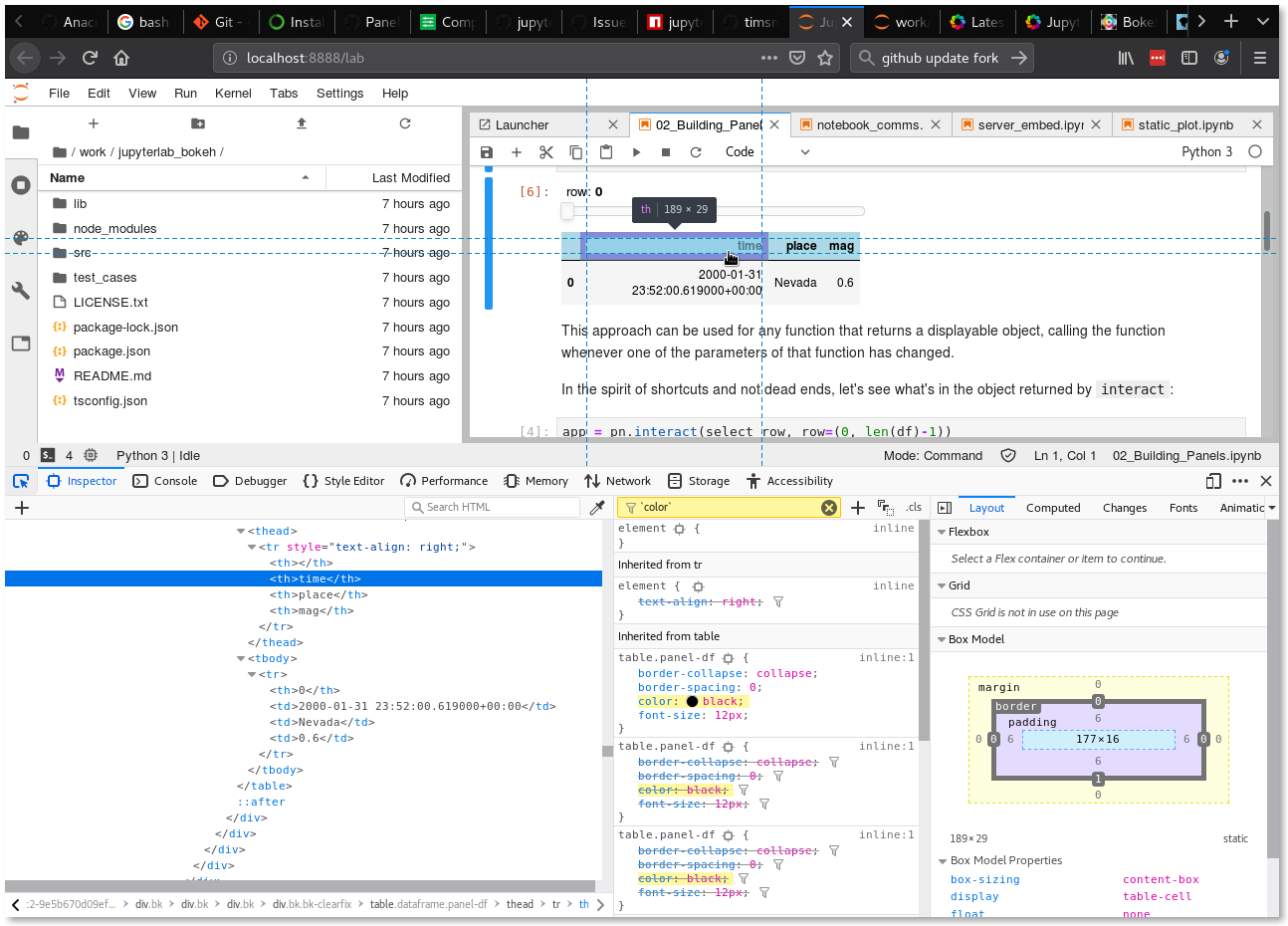The width and height of the screenshot is (1288, 926).
Task: Collapse the Flexbox section in the Layout panel
Action: [942, 531]
